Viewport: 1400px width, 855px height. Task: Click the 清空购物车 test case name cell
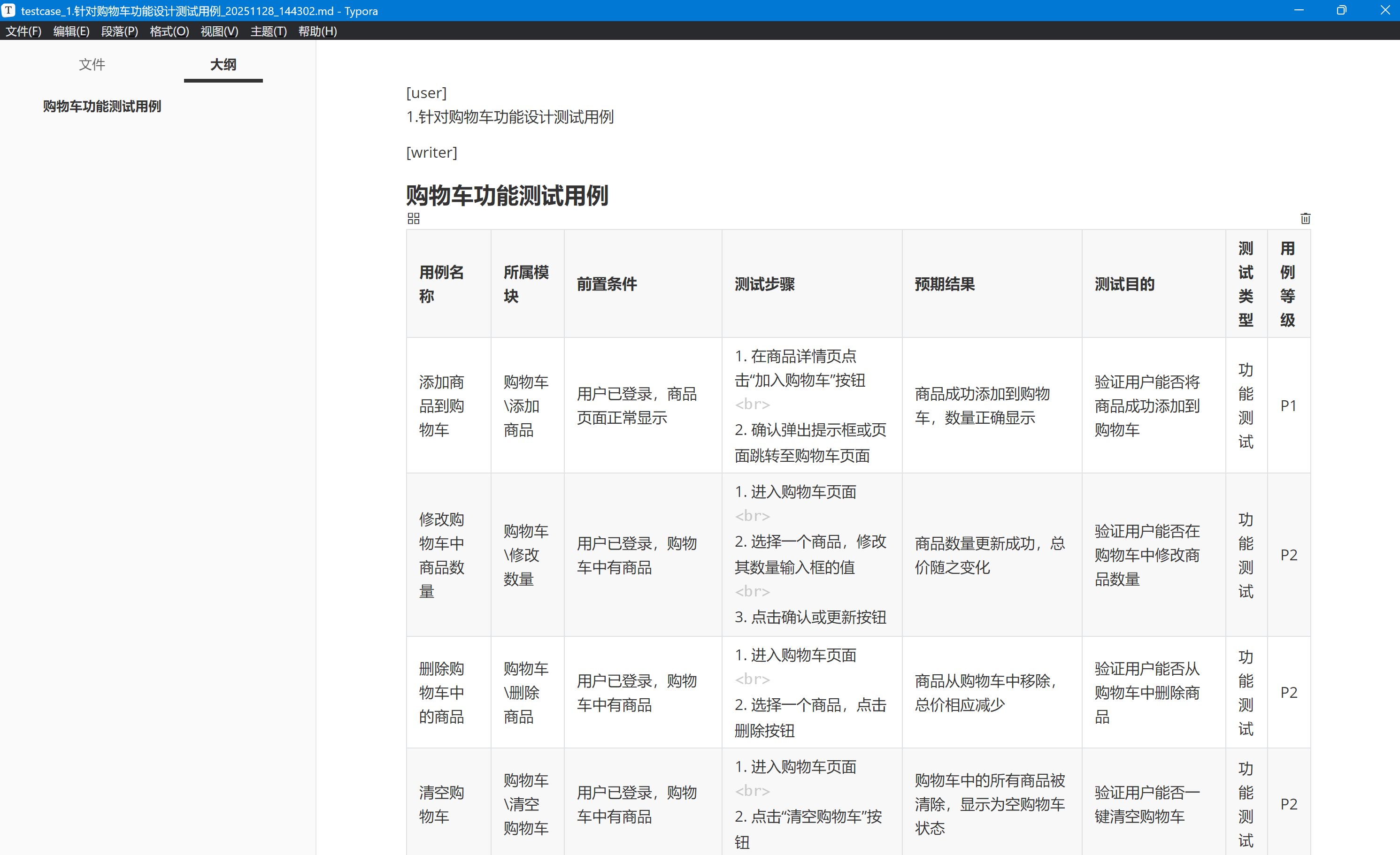(x=441, y=804)
